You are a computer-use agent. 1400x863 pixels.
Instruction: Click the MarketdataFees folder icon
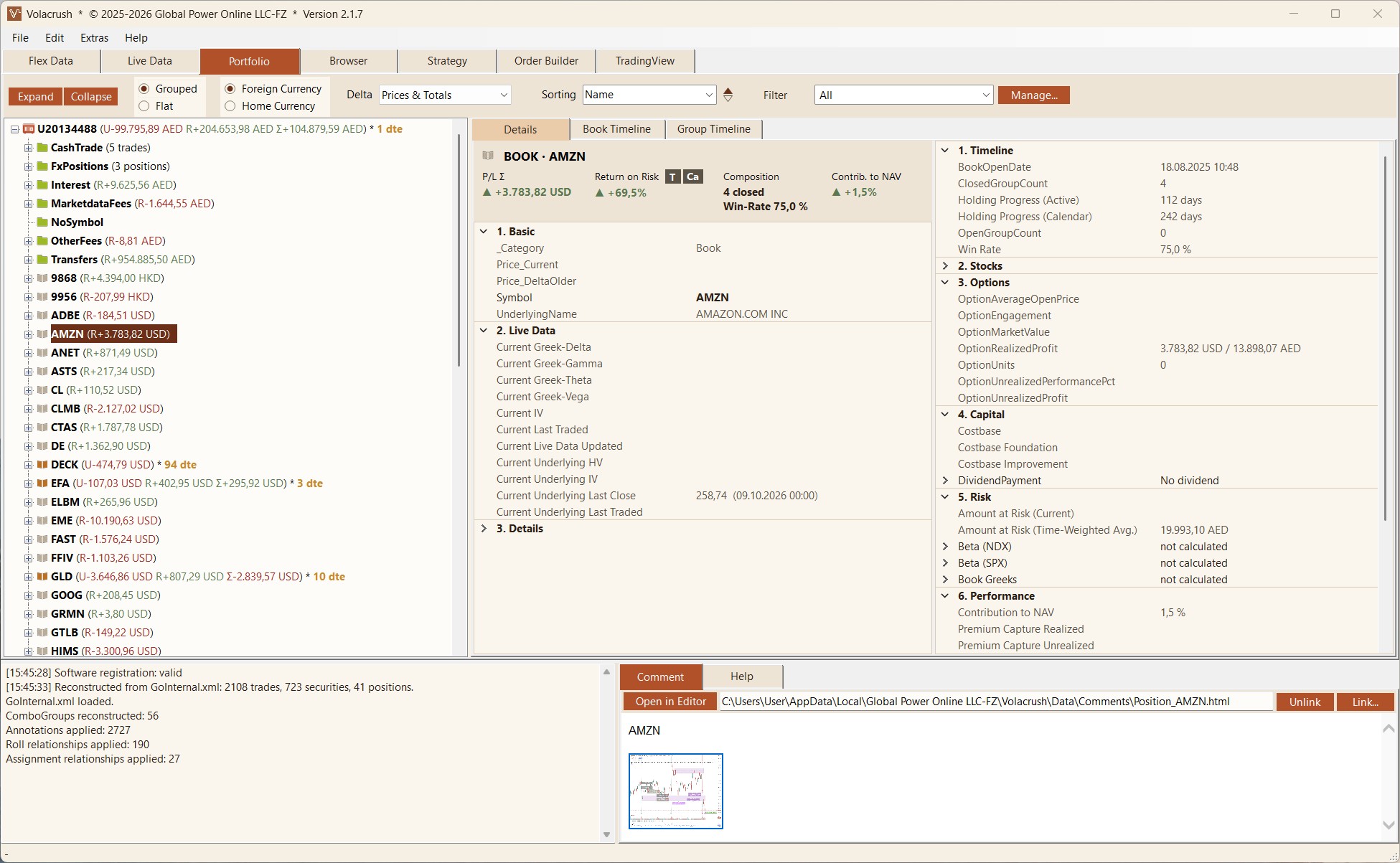pos(42,204)
